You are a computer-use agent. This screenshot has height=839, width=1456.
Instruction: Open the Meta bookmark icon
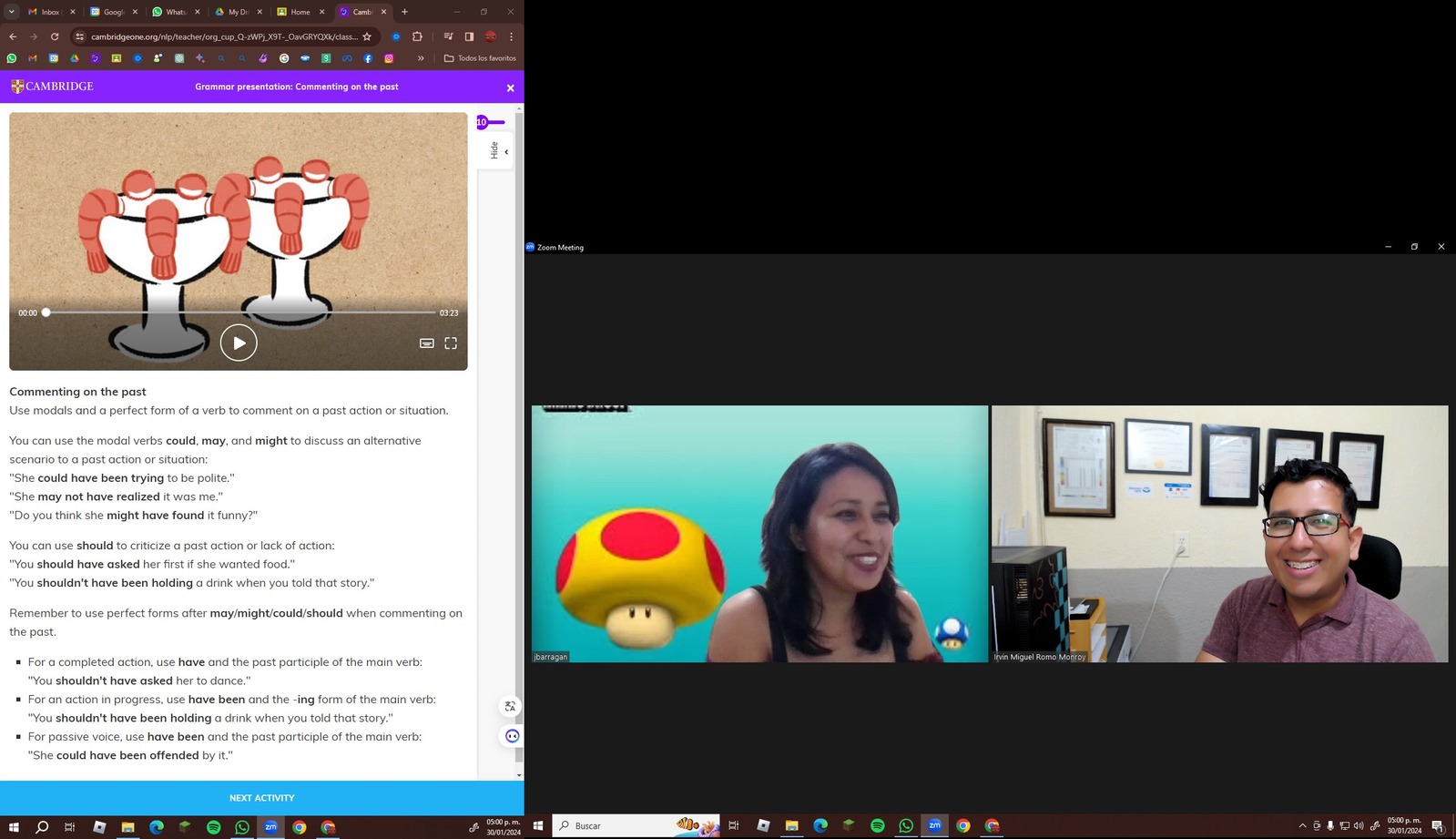(x=347, y=58)
